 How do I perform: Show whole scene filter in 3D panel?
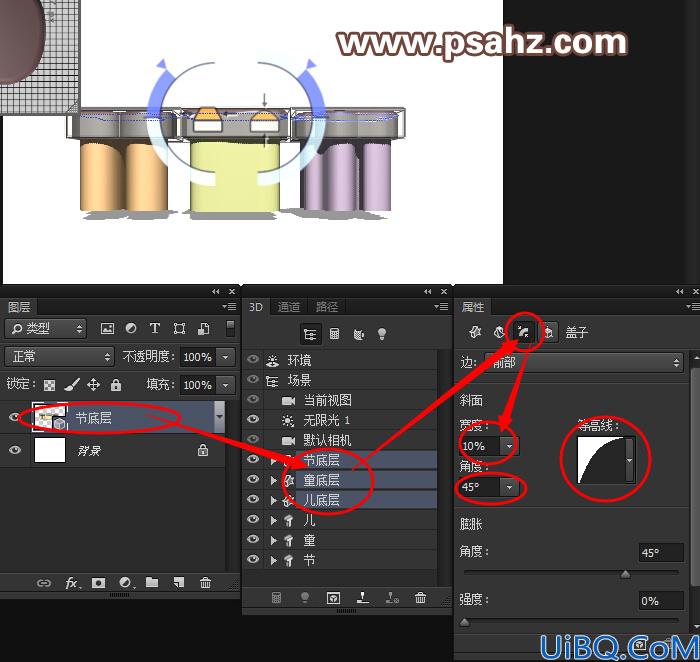310,334
